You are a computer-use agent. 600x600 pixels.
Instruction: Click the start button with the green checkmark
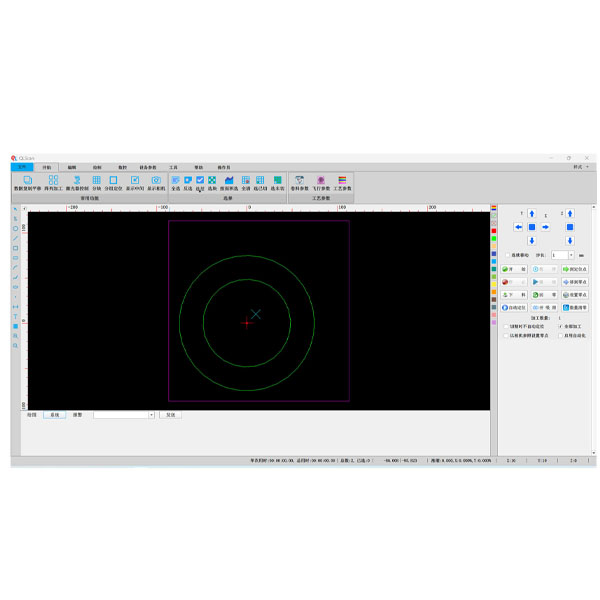tap(514, 269)
